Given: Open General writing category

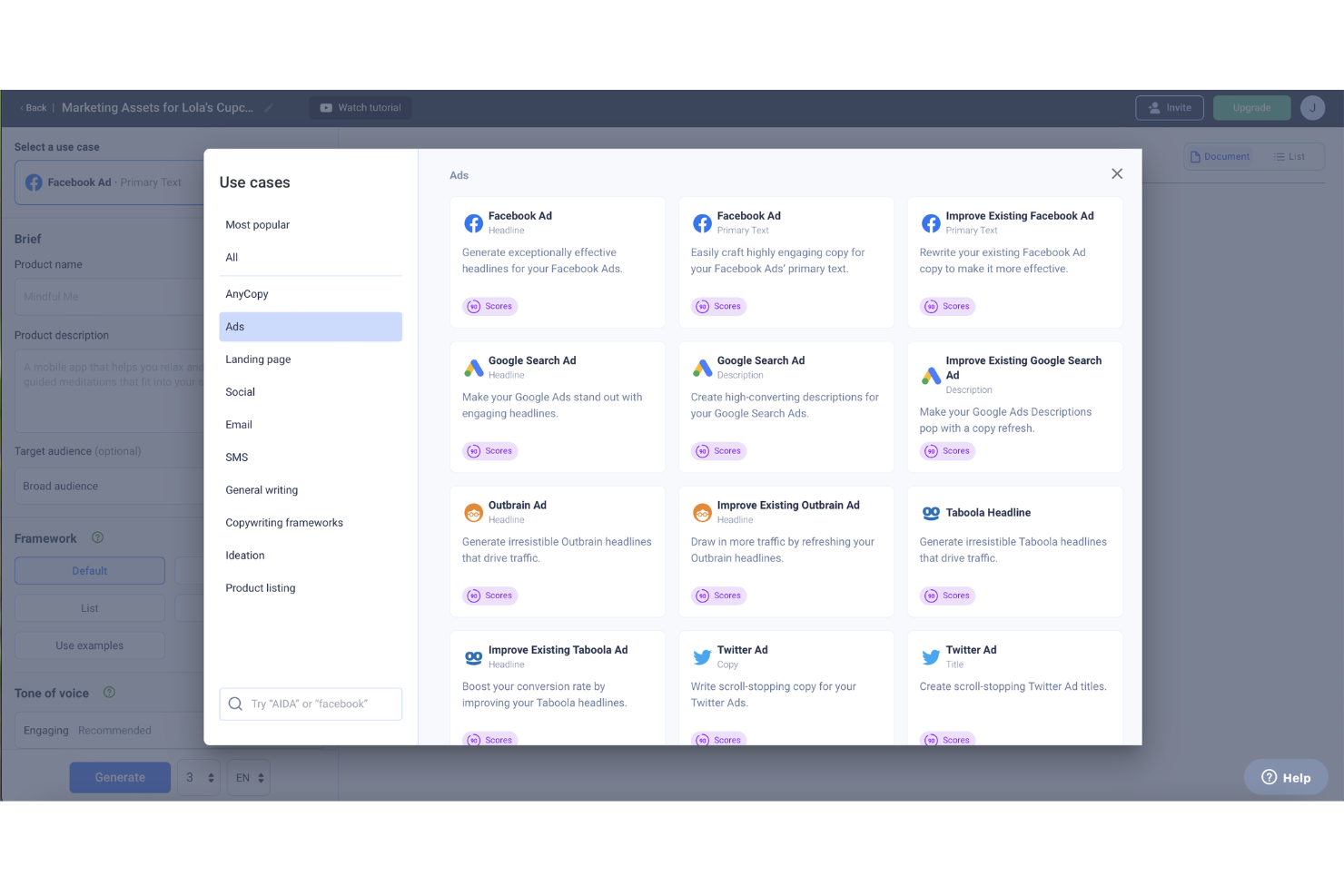Looking at the screenshot, I should (311, 490).
